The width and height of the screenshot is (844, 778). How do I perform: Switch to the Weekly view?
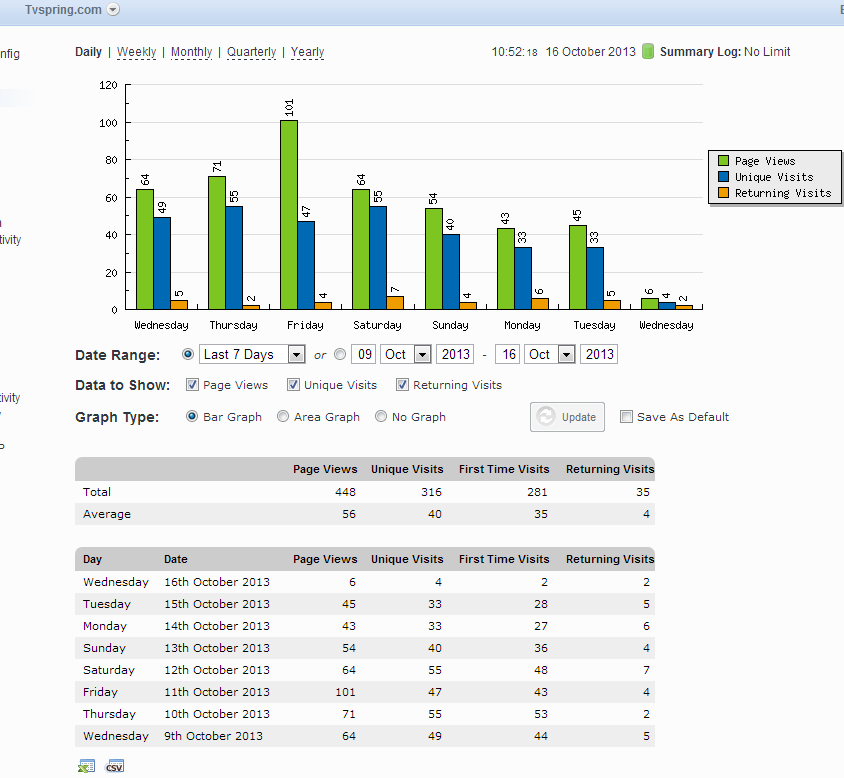pos(136,52)
